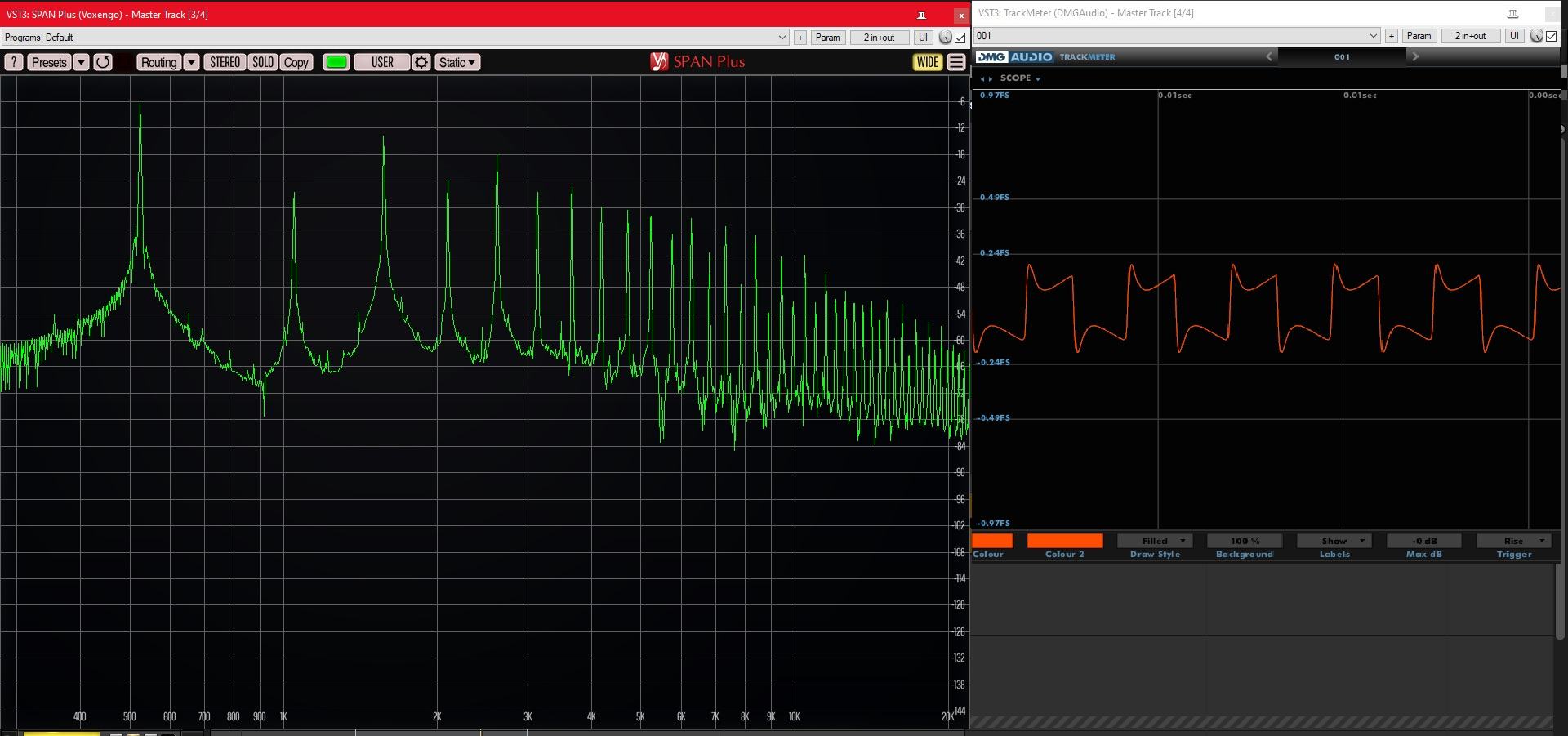Viewport: 1568px width, 736px height.
Task: Uncheck the SPAN Plus bypass checkbox
Action: 960,38
